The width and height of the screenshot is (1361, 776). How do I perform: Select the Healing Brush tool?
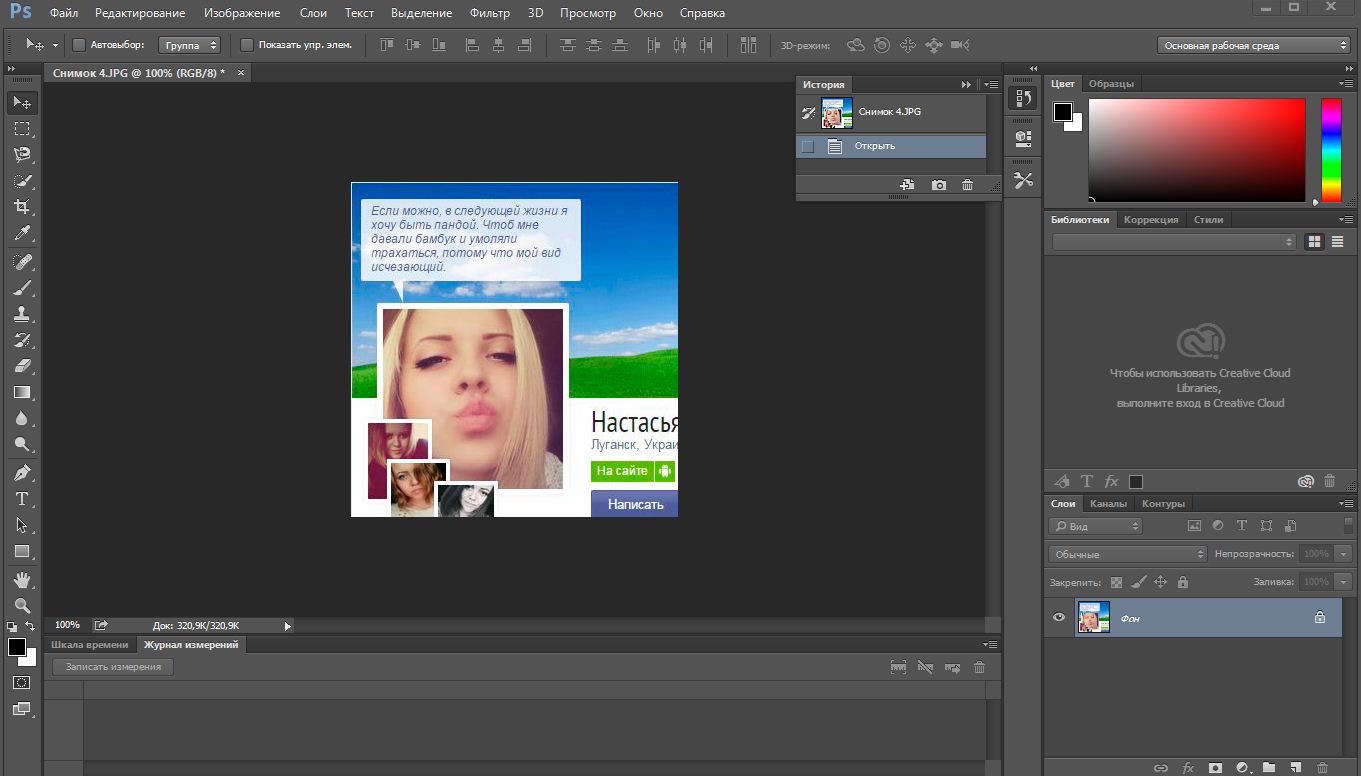[22, 262]
